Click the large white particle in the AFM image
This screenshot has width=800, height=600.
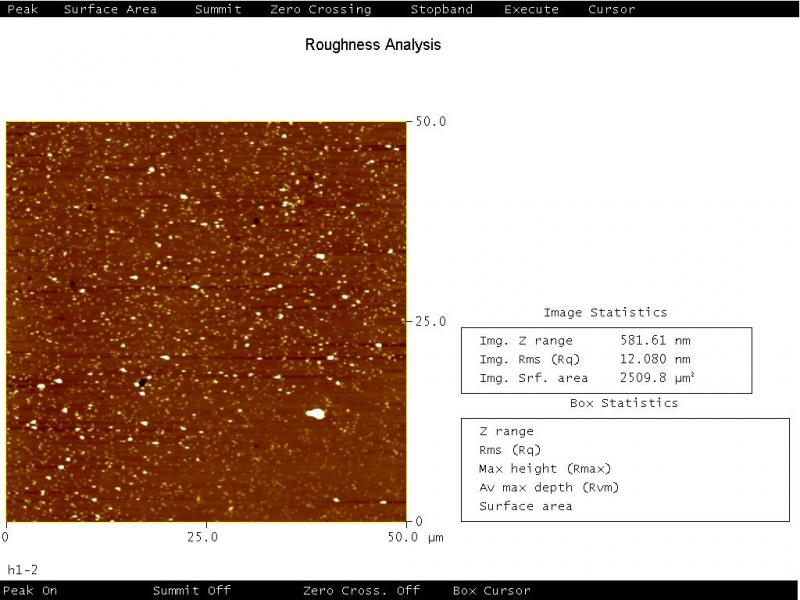click(x=316, y=414)
